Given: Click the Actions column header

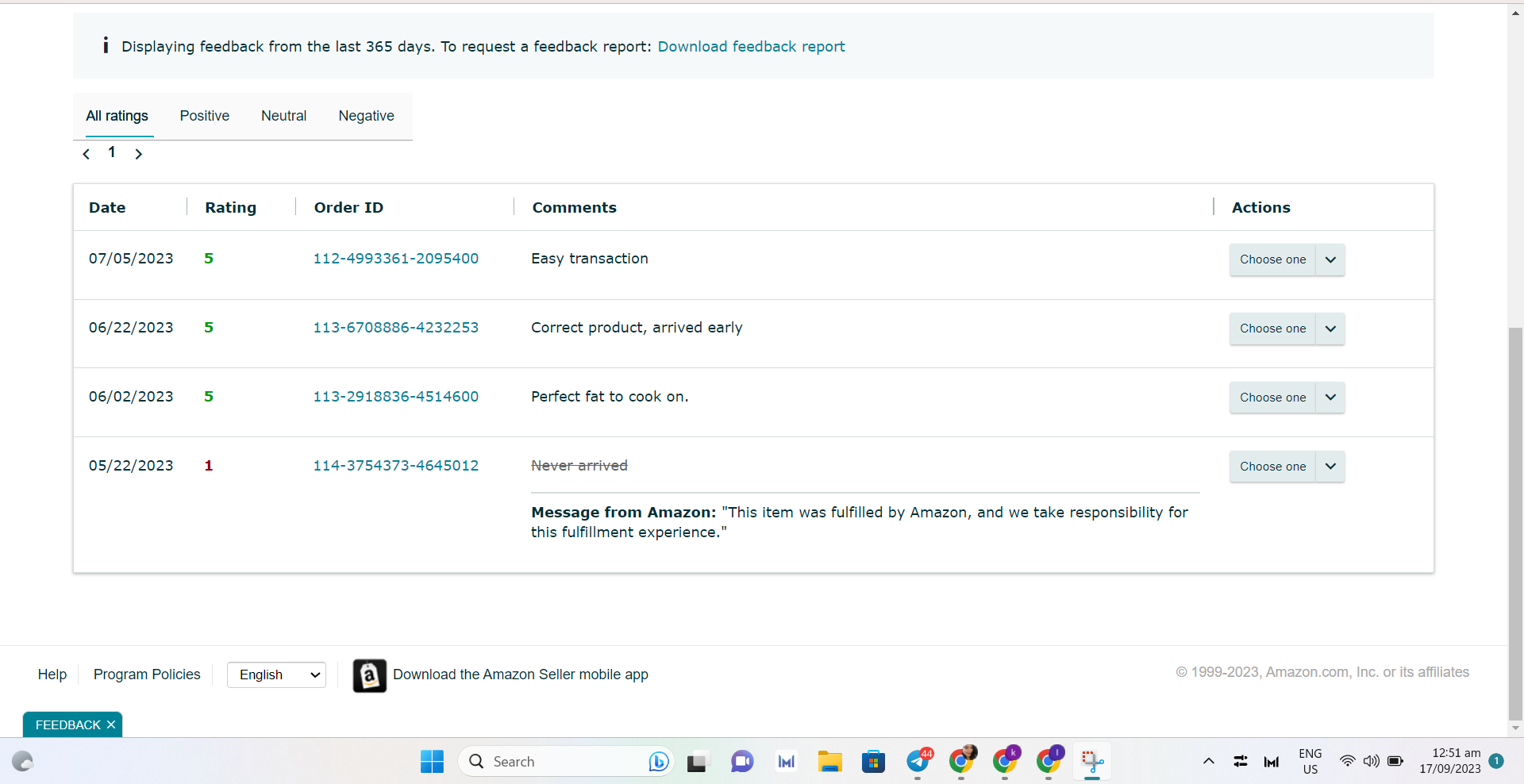Looking at the screenshot, I should click(x=1260, y=207).
